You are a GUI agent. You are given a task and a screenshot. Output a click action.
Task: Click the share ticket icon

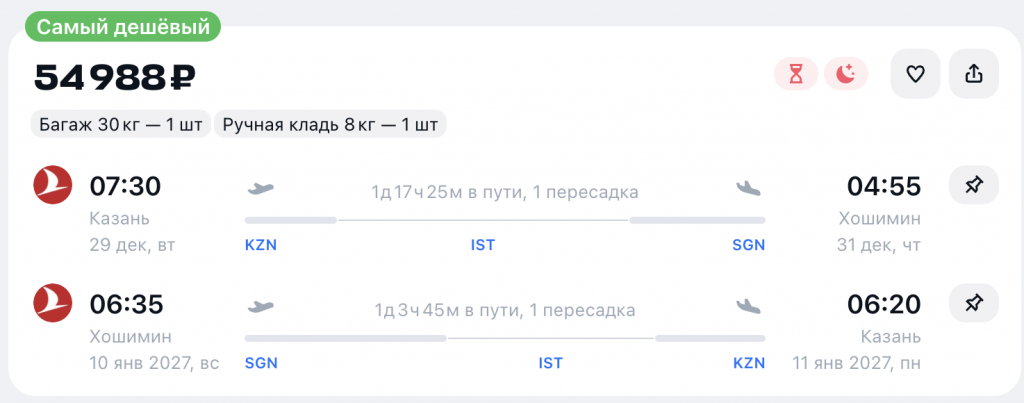click(x=973, y=74)
